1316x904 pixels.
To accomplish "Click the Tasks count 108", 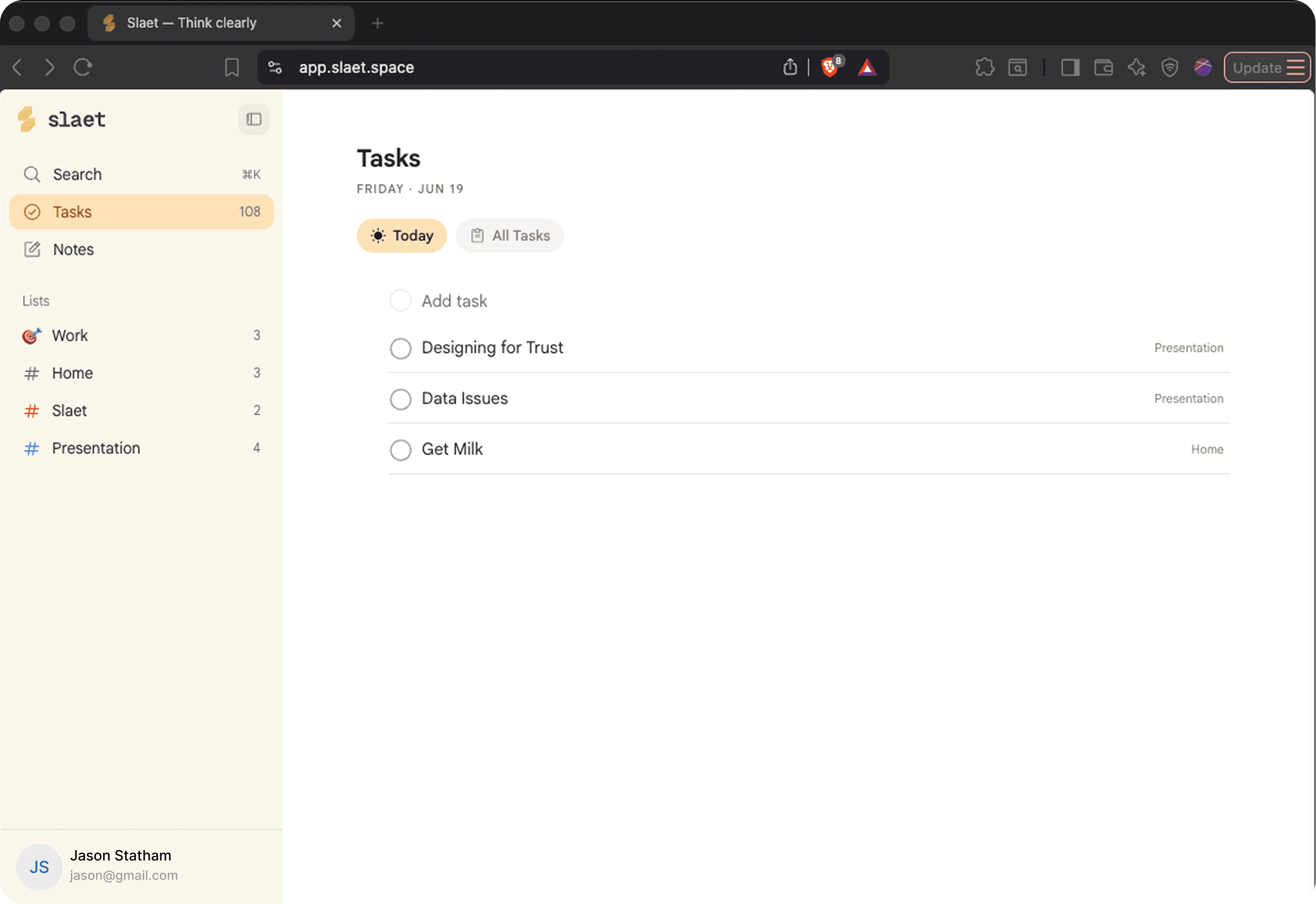I will point(249,212).
